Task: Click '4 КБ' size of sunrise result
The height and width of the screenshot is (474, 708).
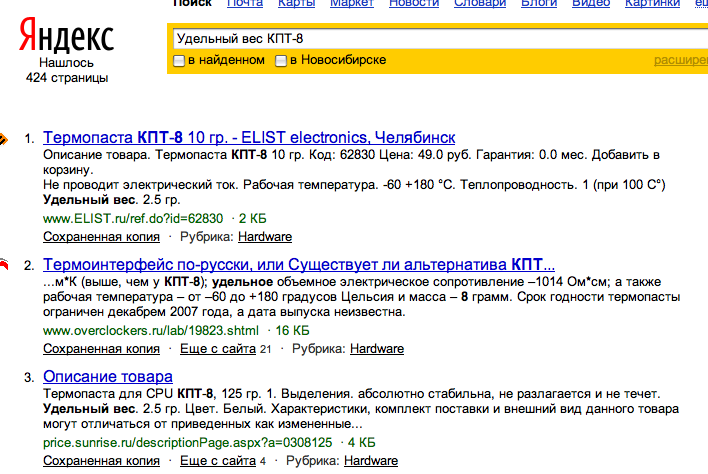Action: pyautogui.click(x=362, y=442)
